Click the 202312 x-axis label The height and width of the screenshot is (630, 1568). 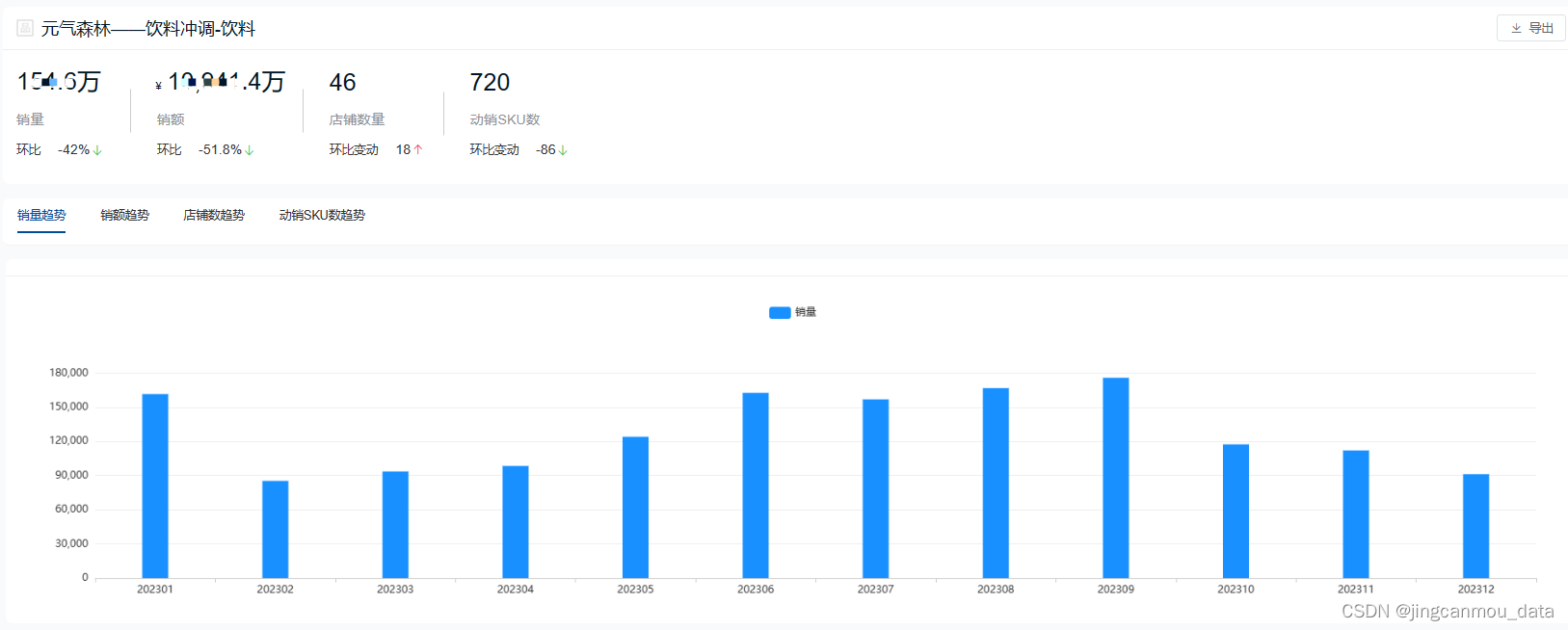pyautogui.click(x=1475, y=590)
